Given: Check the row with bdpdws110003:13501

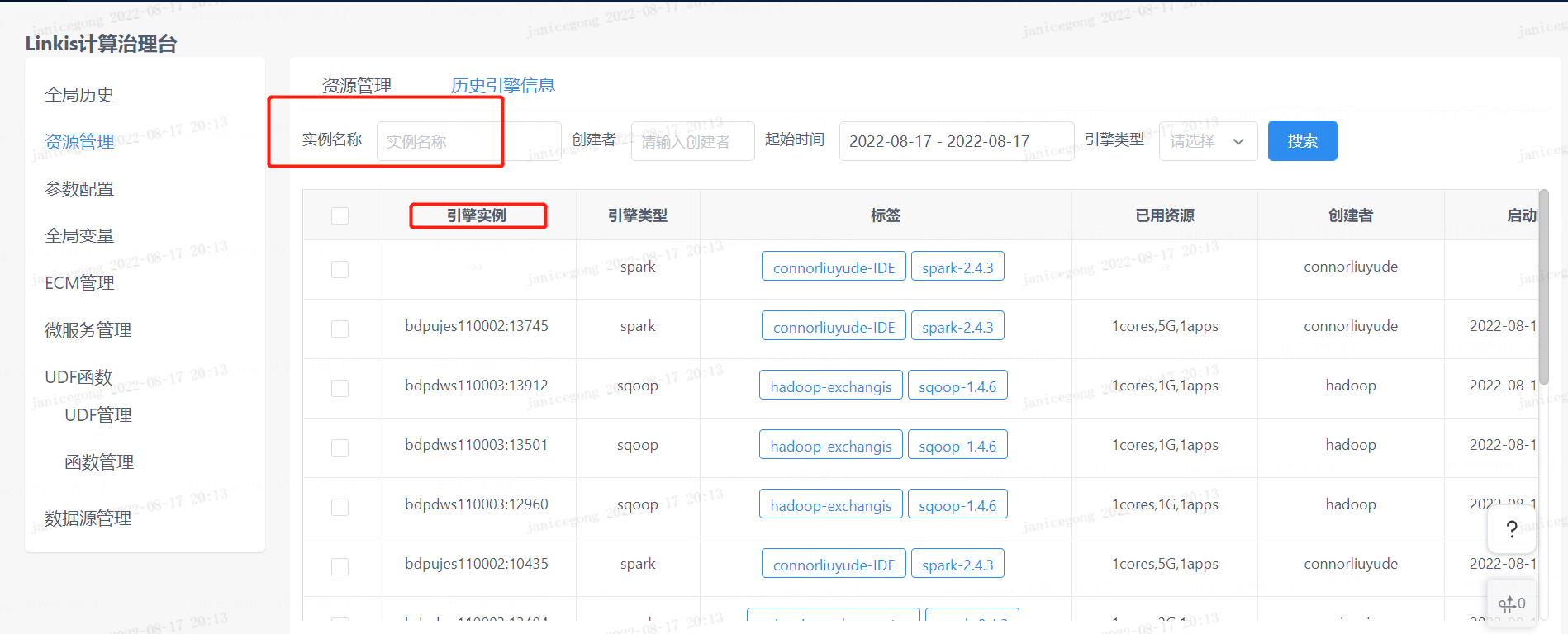Looking at the screenshot, I should click(340, 447).
